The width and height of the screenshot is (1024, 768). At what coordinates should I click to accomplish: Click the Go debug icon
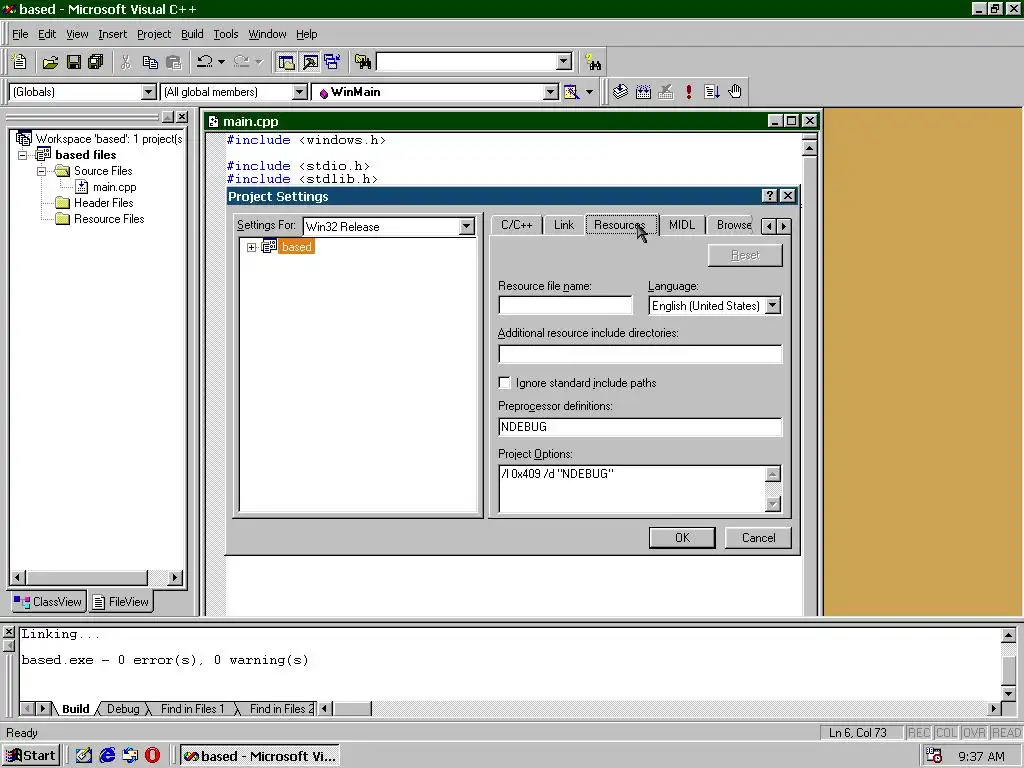click(x=712, y=92)
